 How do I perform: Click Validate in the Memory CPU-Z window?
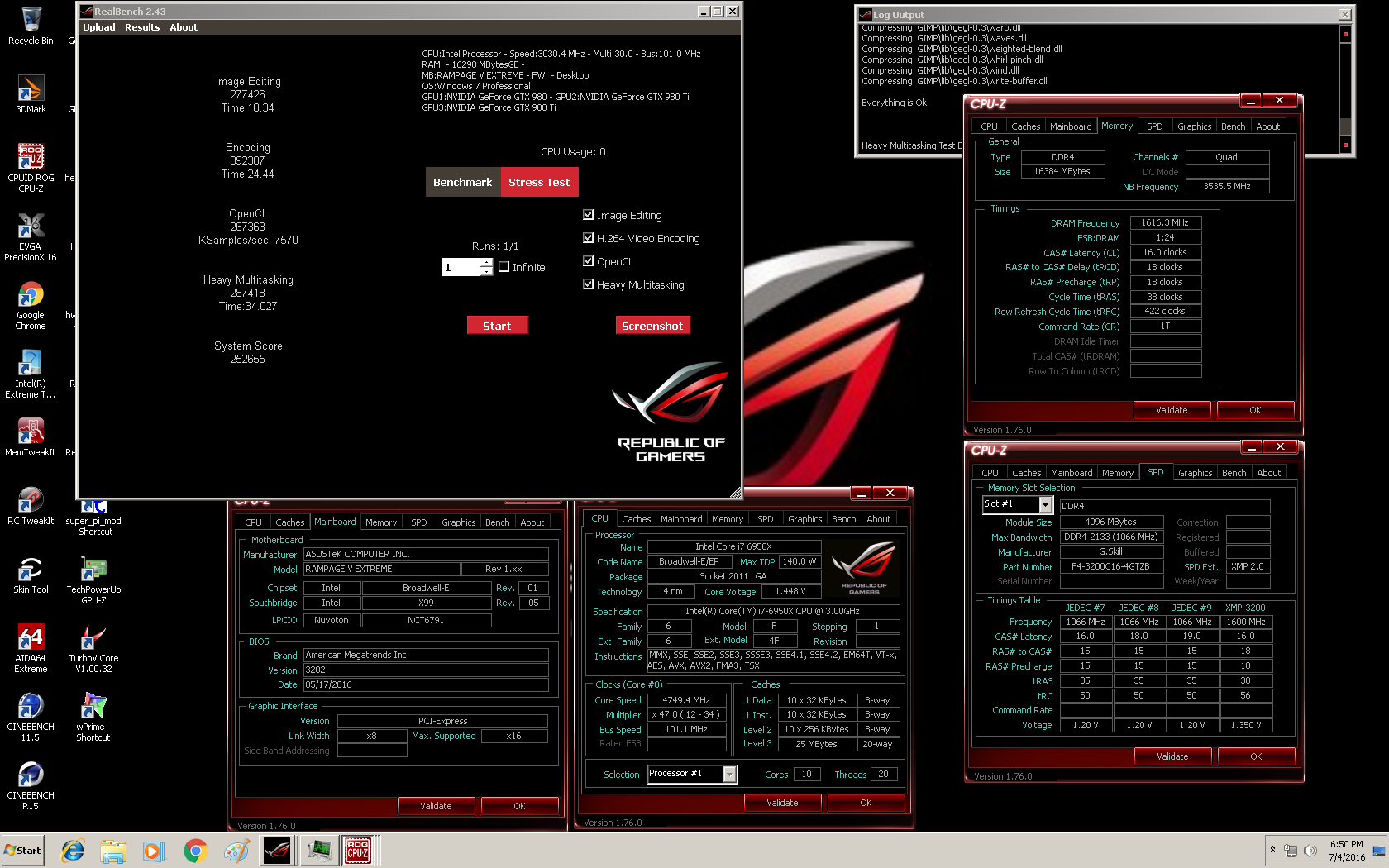pyautogui.click(x=1171, y=410)
